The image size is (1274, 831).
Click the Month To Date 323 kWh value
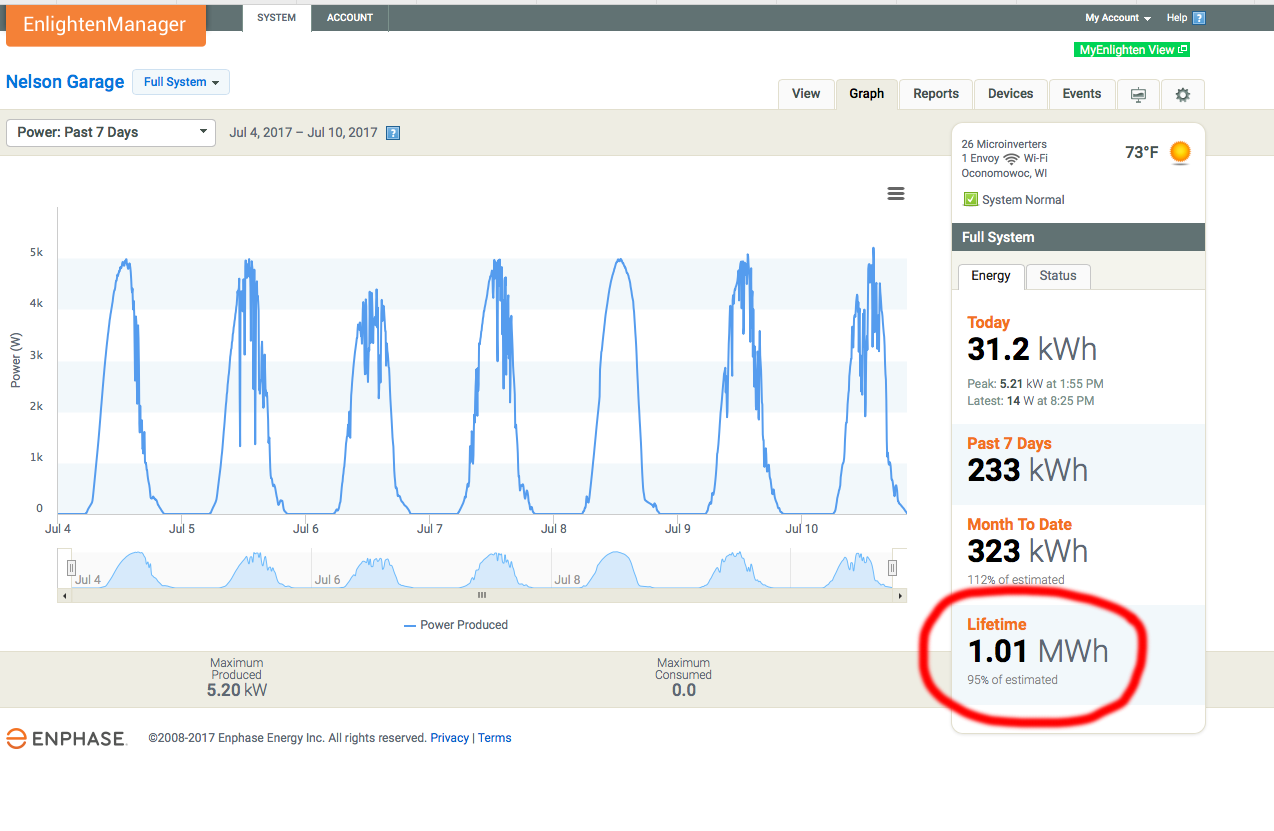(x=1028, y=551)
